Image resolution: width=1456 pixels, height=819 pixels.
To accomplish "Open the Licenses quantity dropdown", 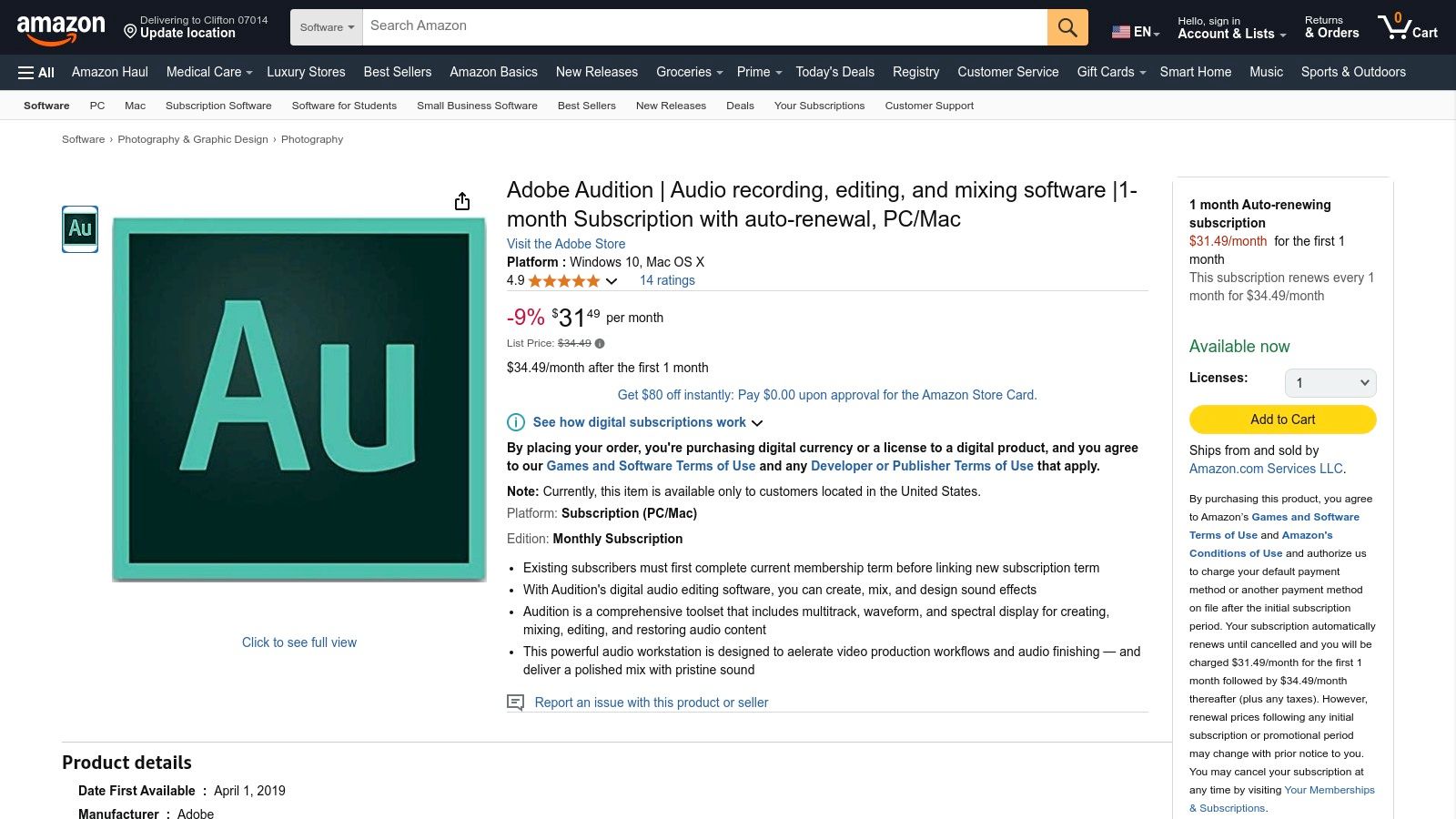I will click(x=1330, y=383).
